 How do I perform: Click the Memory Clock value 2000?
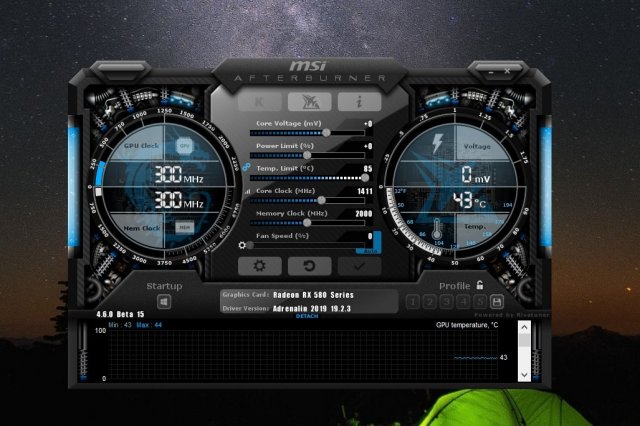pyautogui.click(x=364, y=213)
